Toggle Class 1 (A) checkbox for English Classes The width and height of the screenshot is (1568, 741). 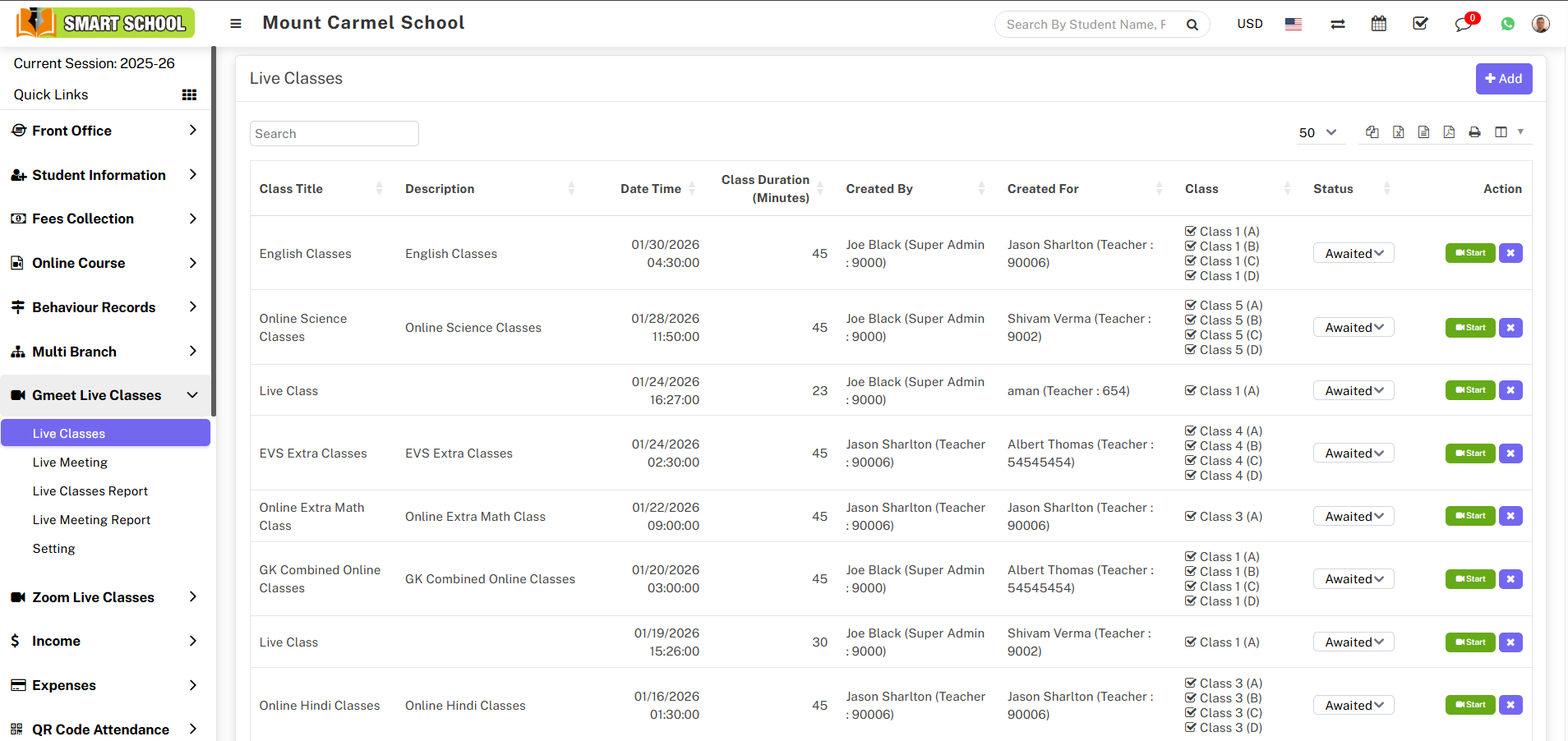pyautogui.click(x=1191, y=232)
